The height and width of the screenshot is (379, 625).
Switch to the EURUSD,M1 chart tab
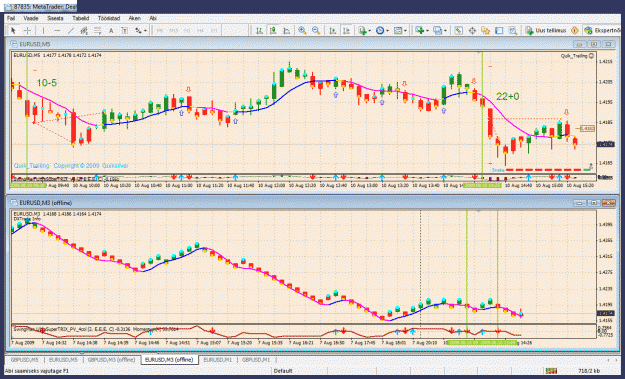pyautogui.click(x=218, y=360)
